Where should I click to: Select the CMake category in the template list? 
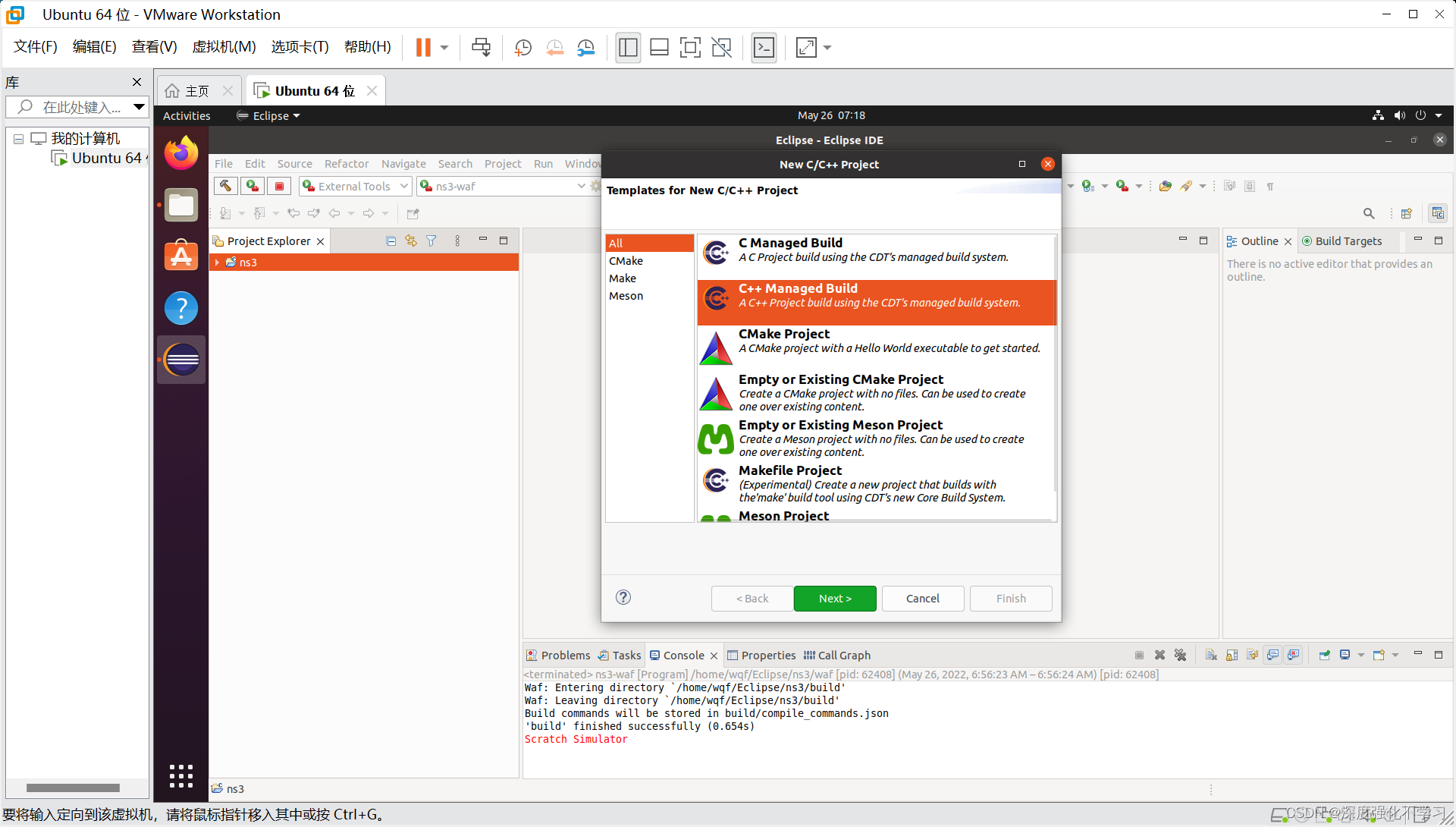[650, 260]
